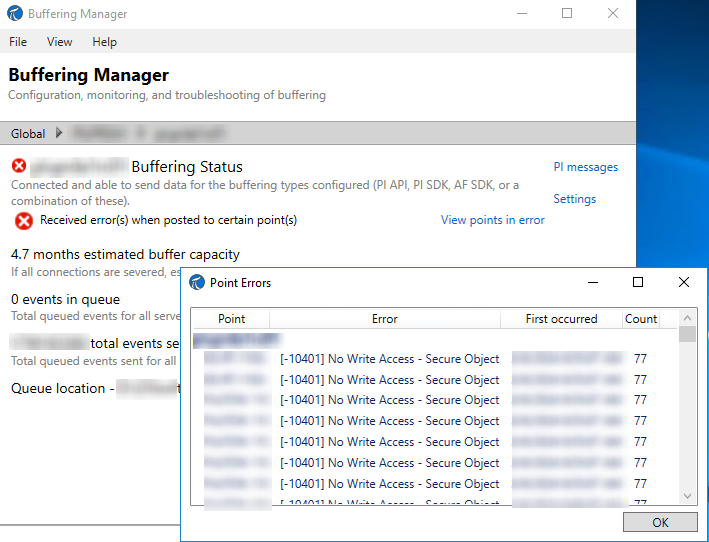Sort by the Count column header
The image size is (709, 542).
pyautogui.click(x=641, y=319)
